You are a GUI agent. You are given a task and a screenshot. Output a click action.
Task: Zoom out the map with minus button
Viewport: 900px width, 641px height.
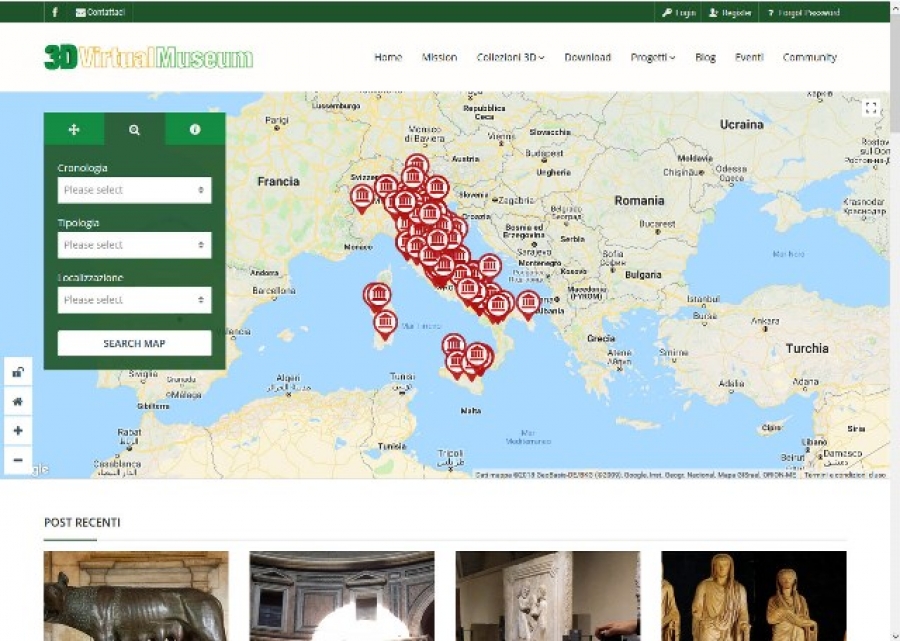point(17,460)
